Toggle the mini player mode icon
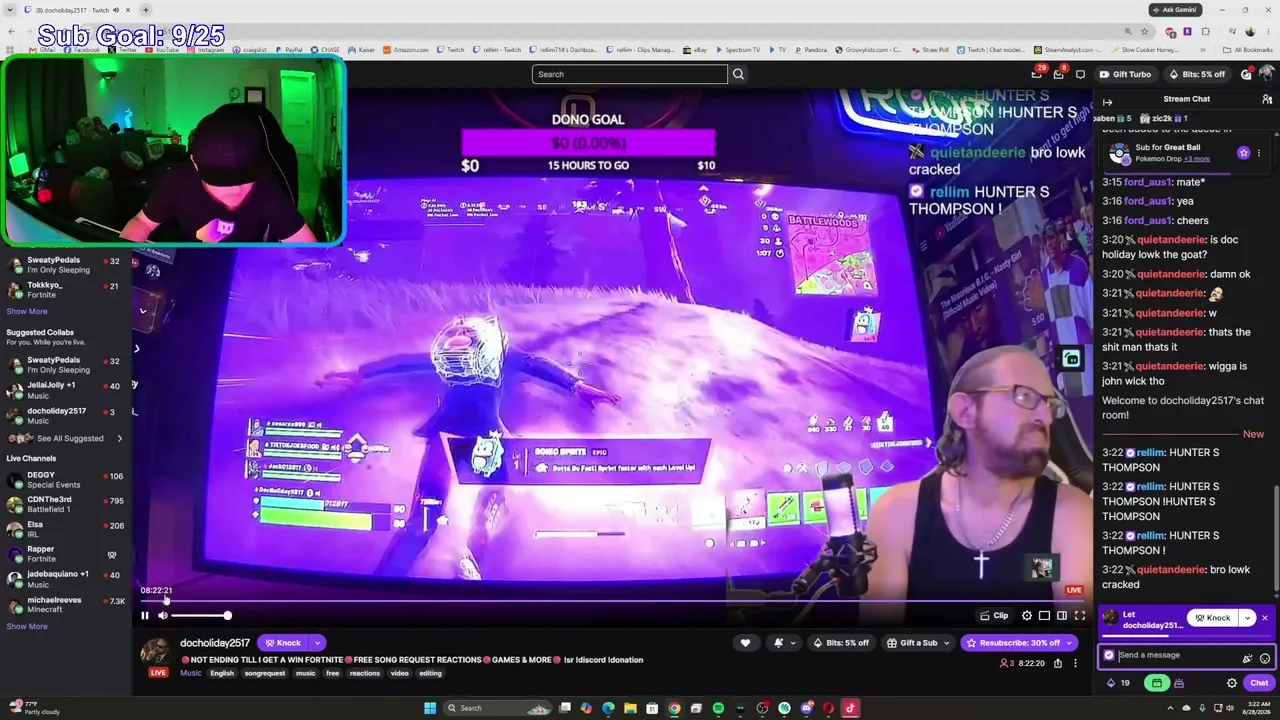This screenshot has height=720, width=1280. 1044,616
